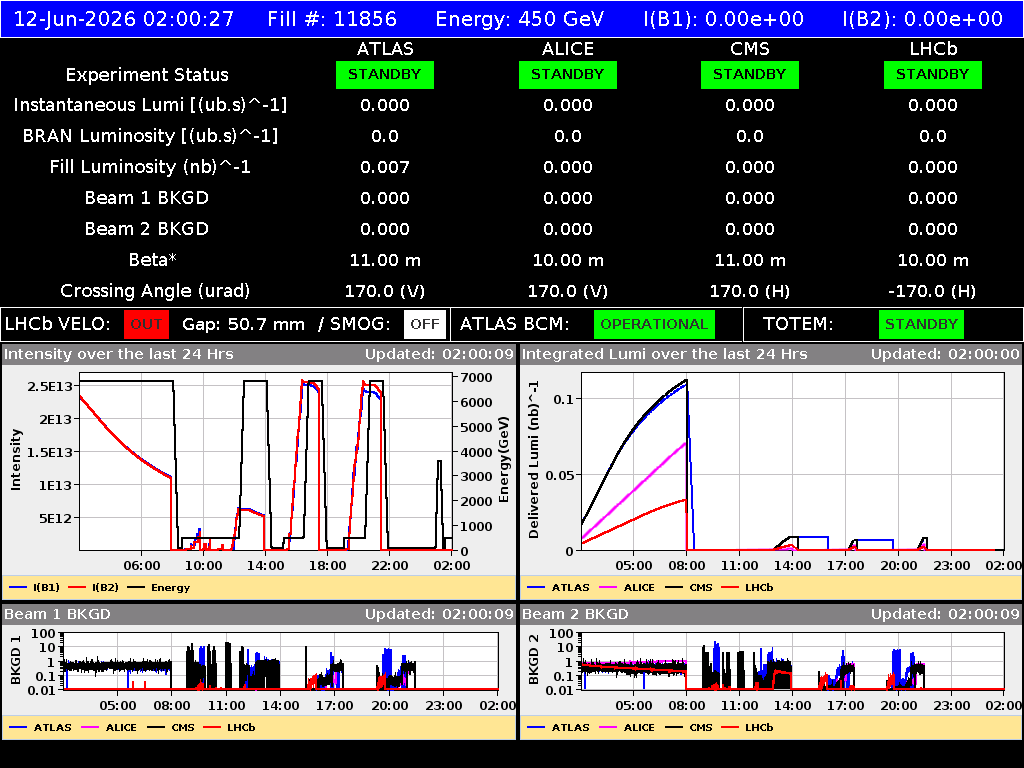Image resolution: width=1024 pixels, height=768 pixels.
Task: Select the I(B1): 0.00e+00 header readout
Action: (724, 18)
